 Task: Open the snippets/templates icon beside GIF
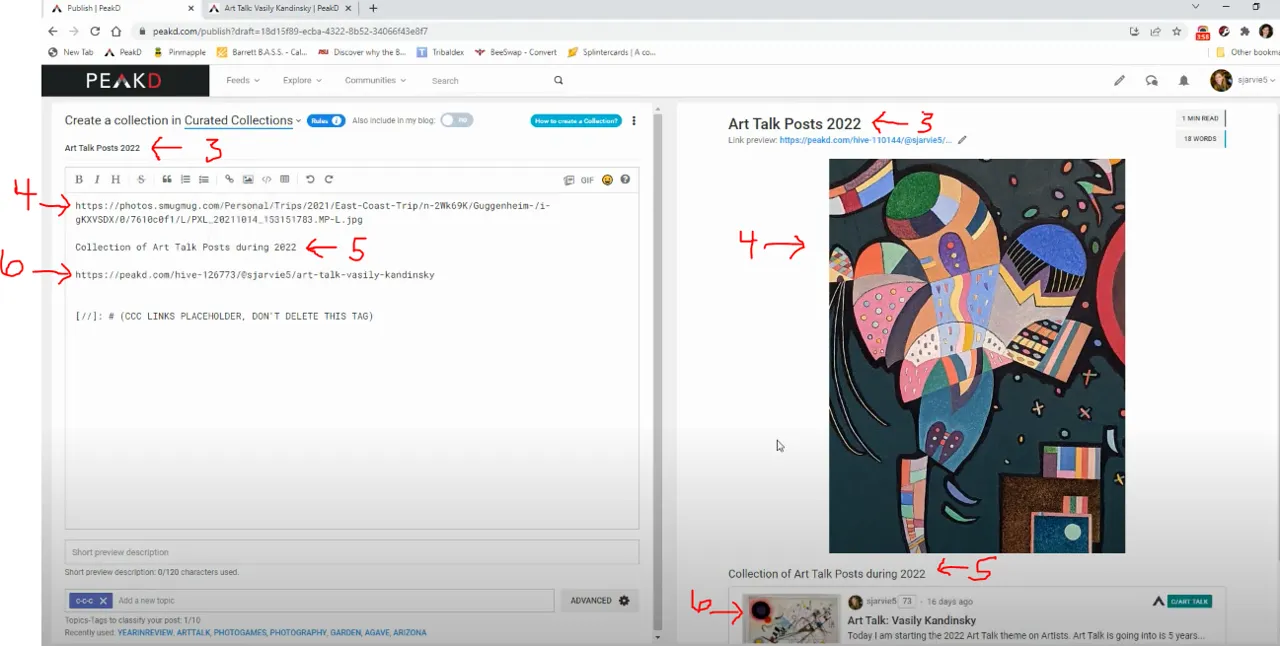569,181
